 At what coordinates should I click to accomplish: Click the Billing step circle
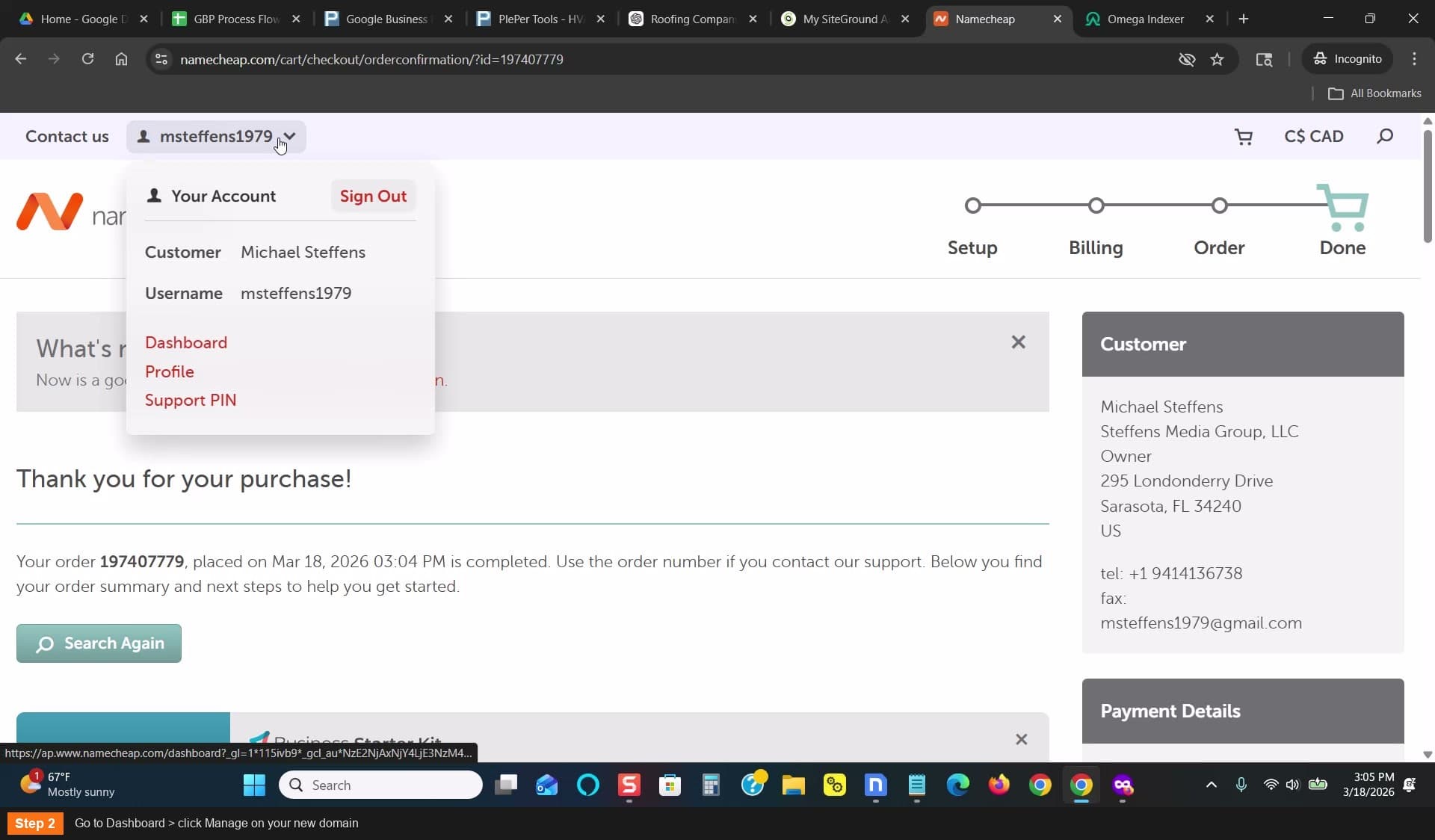[x=1096, y=206]
